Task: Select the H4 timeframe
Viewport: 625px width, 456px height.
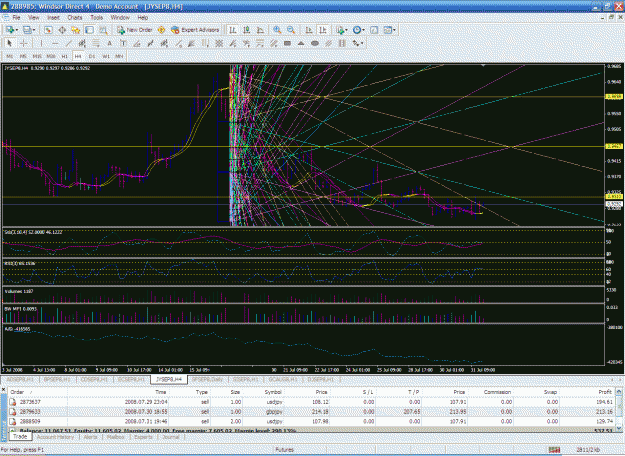Action: pyautogui.click(x=78, y=56)
